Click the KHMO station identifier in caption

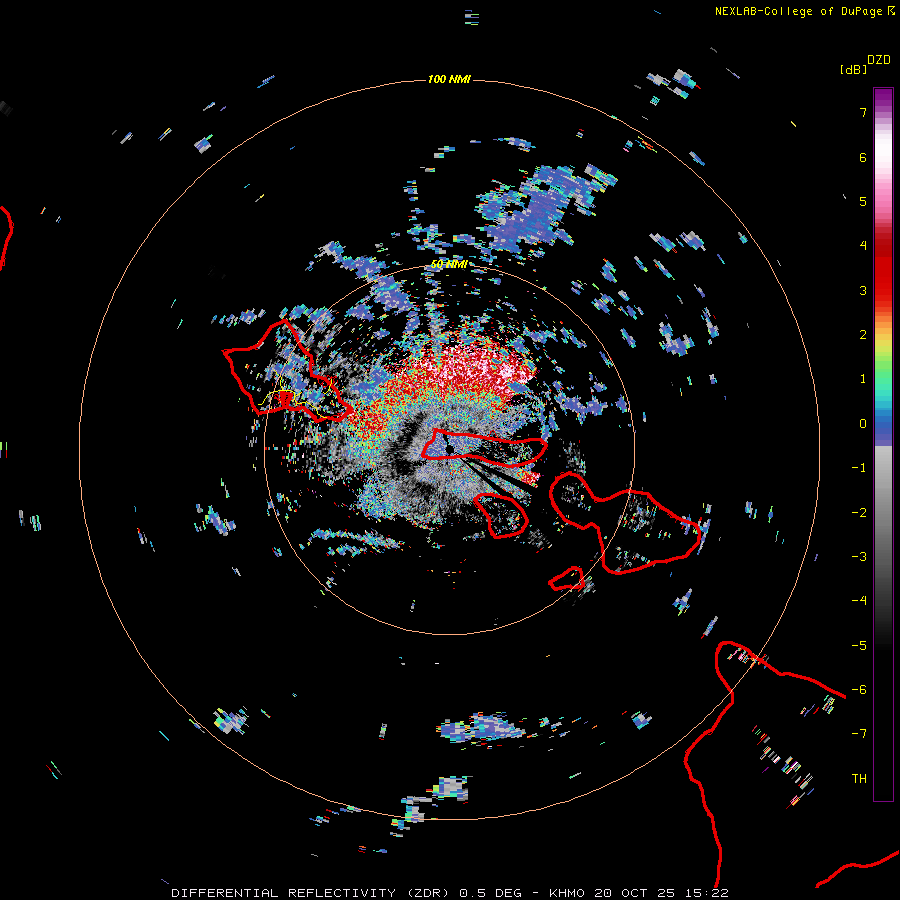(567, 893)
